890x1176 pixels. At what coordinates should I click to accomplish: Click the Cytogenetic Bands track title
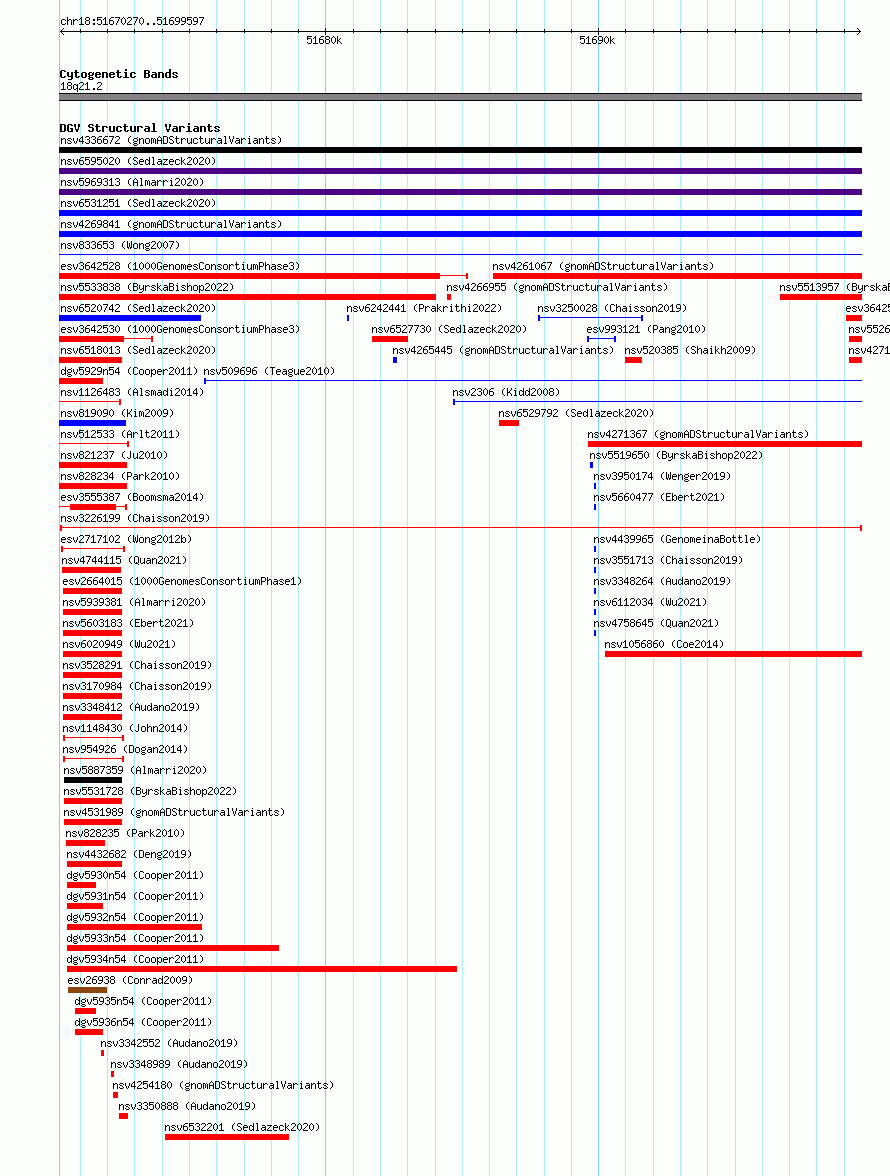(118, 74)
